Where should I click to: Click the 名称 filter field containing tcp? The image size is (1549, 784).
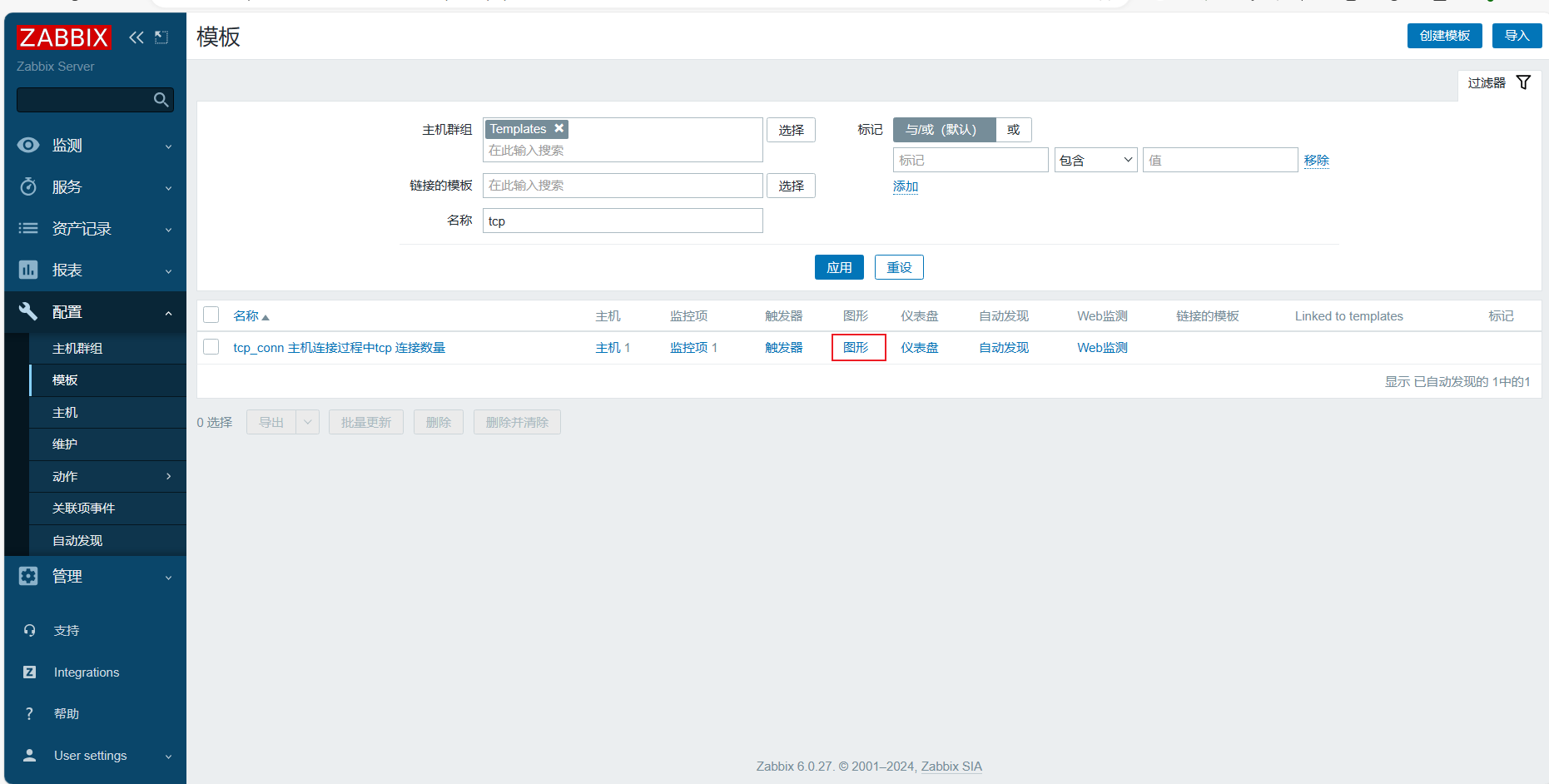point(623,221)
